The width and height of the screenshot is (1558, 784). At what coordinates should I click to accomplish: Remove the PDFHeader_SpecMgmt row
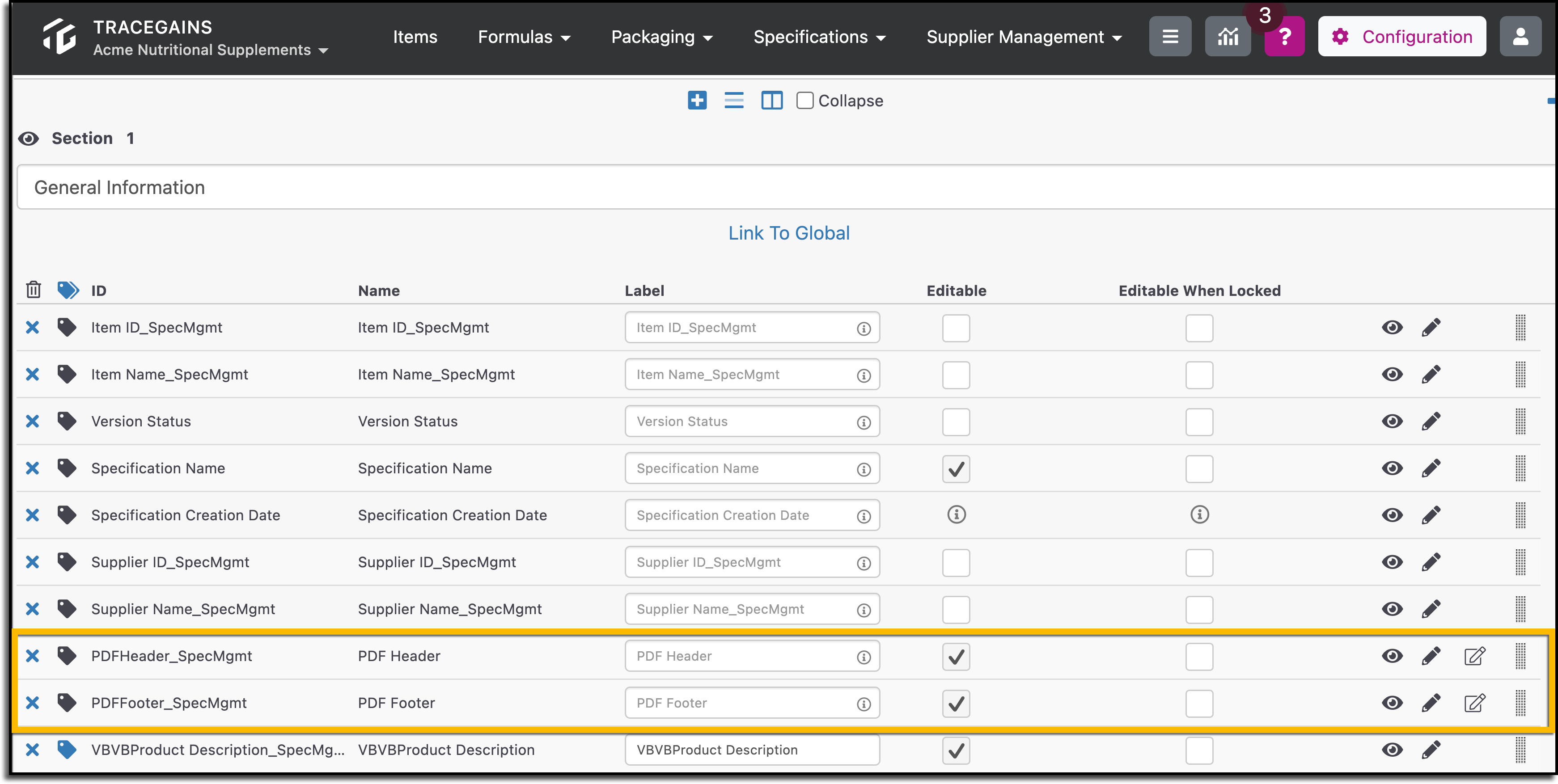pos(32,656)
